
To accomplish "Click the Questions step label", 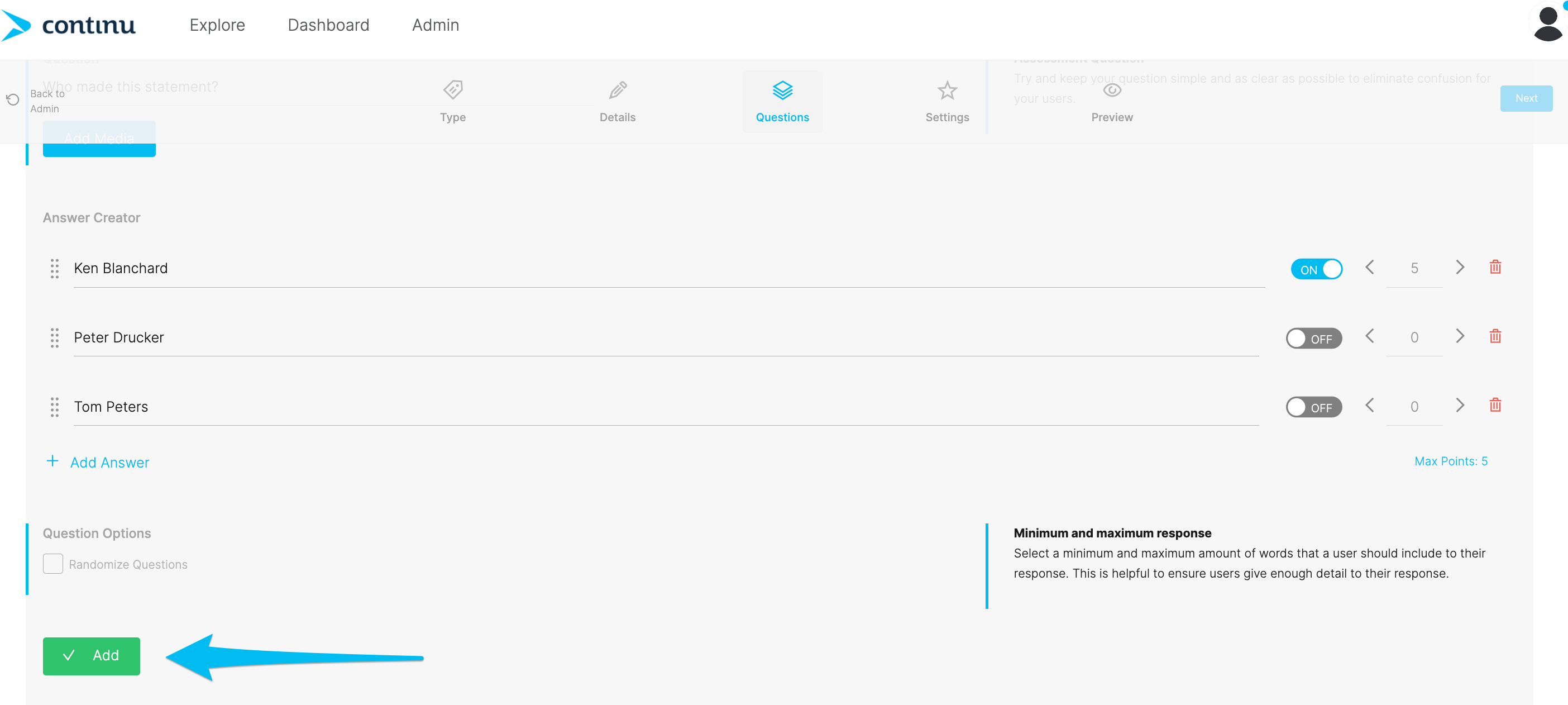I will 782,117.
